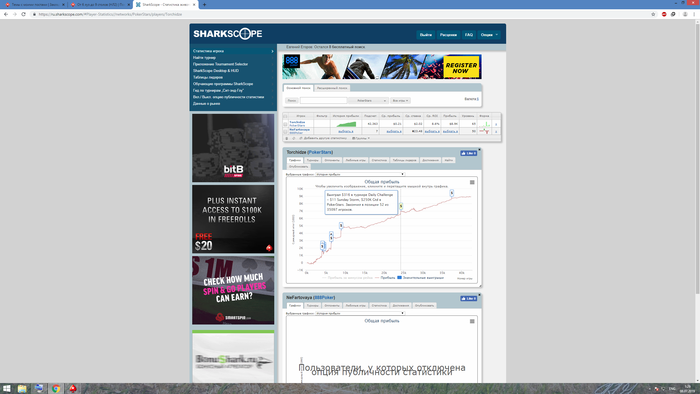
Task: Open 'Оппоненты' tab in Torchidze panel
Action: [332, 160]
